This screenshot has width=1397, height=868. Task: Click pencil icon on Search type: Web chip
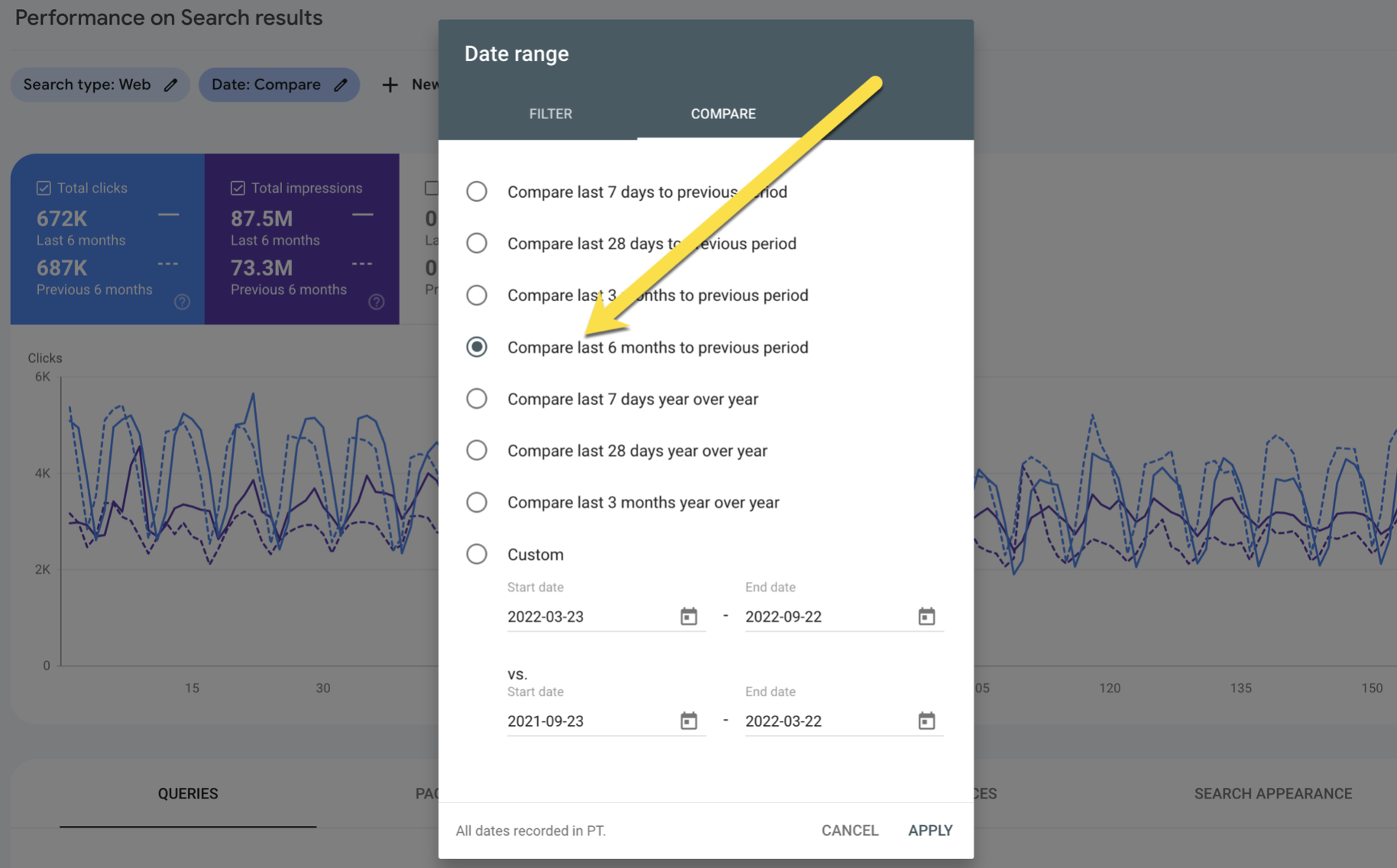point(171,85)
